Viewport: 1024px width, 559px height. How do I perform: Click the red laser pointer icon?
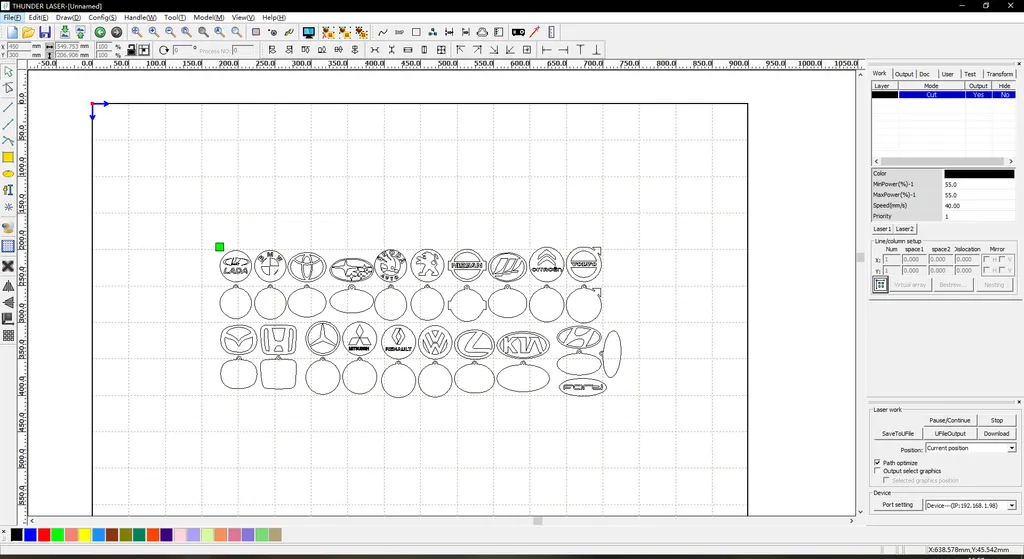click(x=535, y=32)
